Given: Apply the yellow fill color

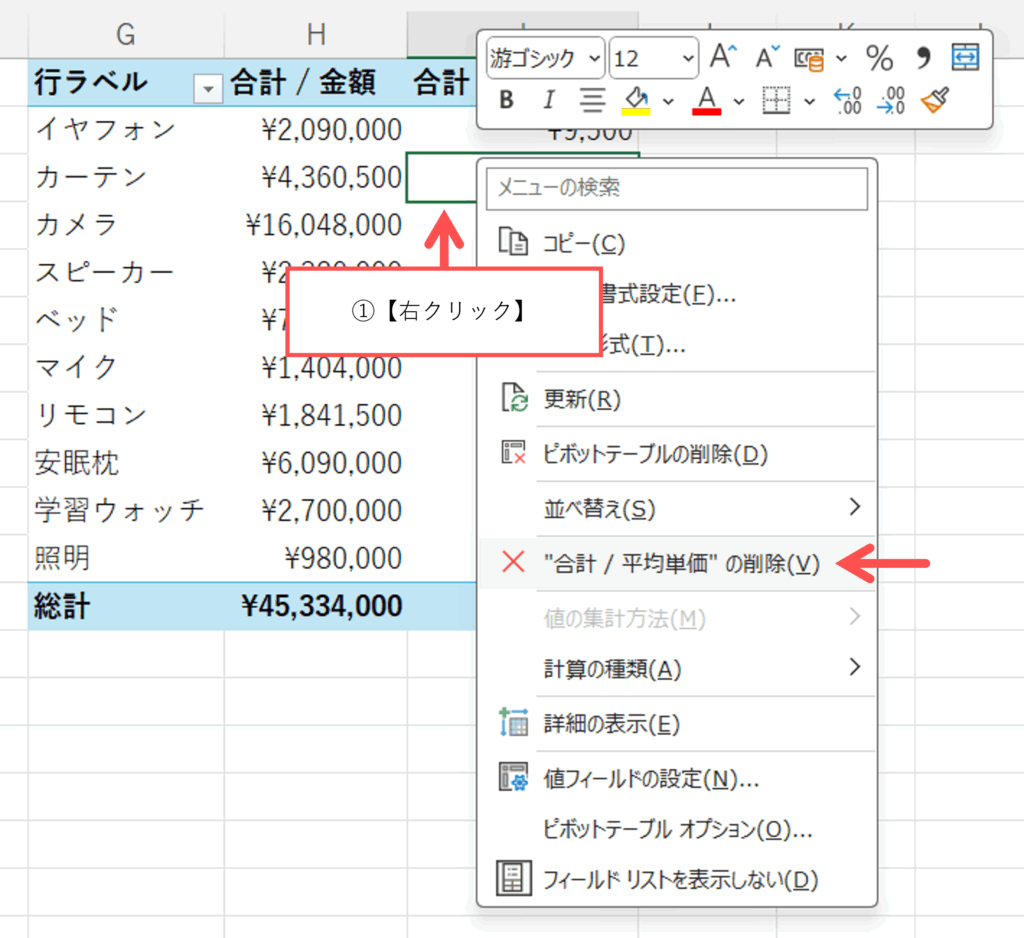Looking at the screenshot, I should pyautogui.click(x=636, y=100).
